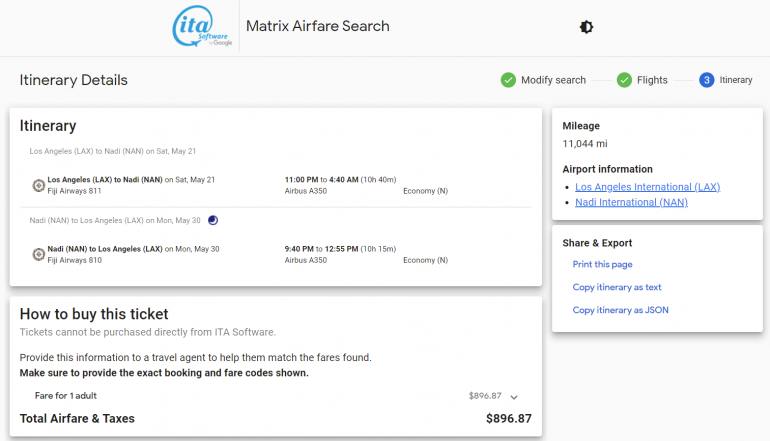770x441 pixels.
Task: Click the Matrix Airfare Search title
Action: tap(318, 27)
